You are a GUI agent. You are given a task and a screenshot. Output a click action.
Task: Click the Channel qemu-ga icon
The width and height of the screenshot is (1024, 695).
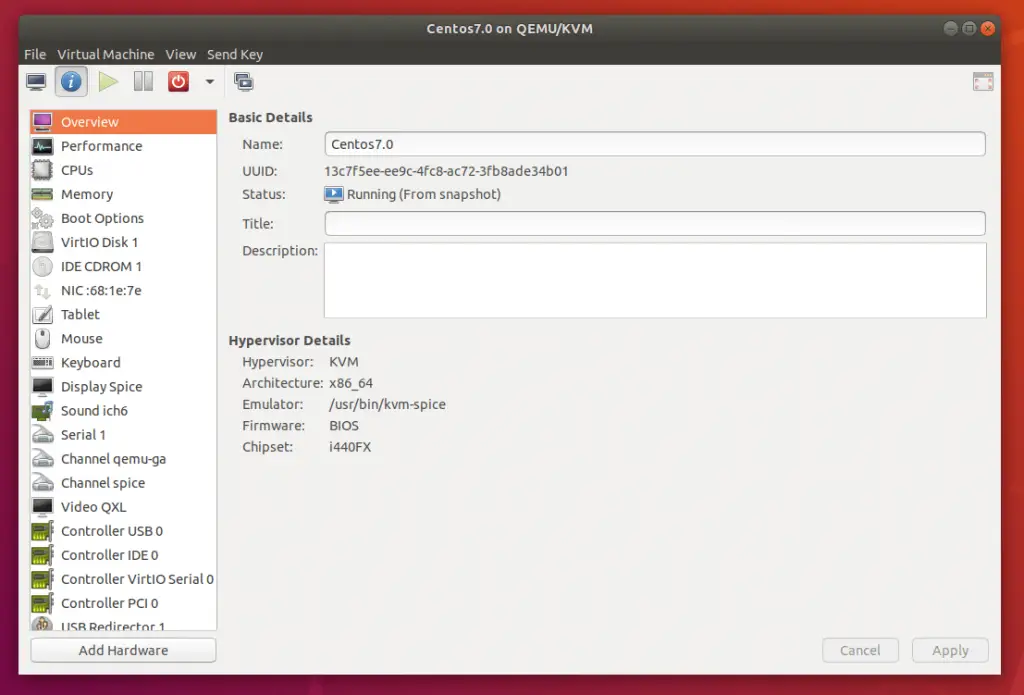[42, 459]
